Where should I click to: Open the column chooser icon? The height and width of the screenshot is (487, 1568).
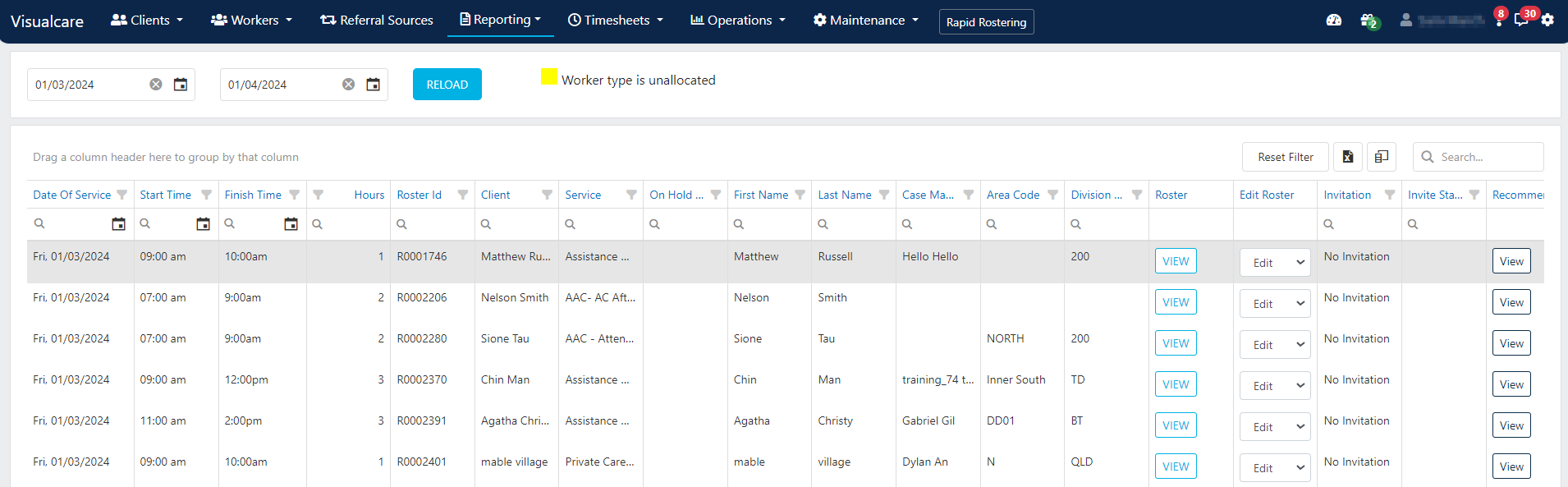pos(1382,157)
